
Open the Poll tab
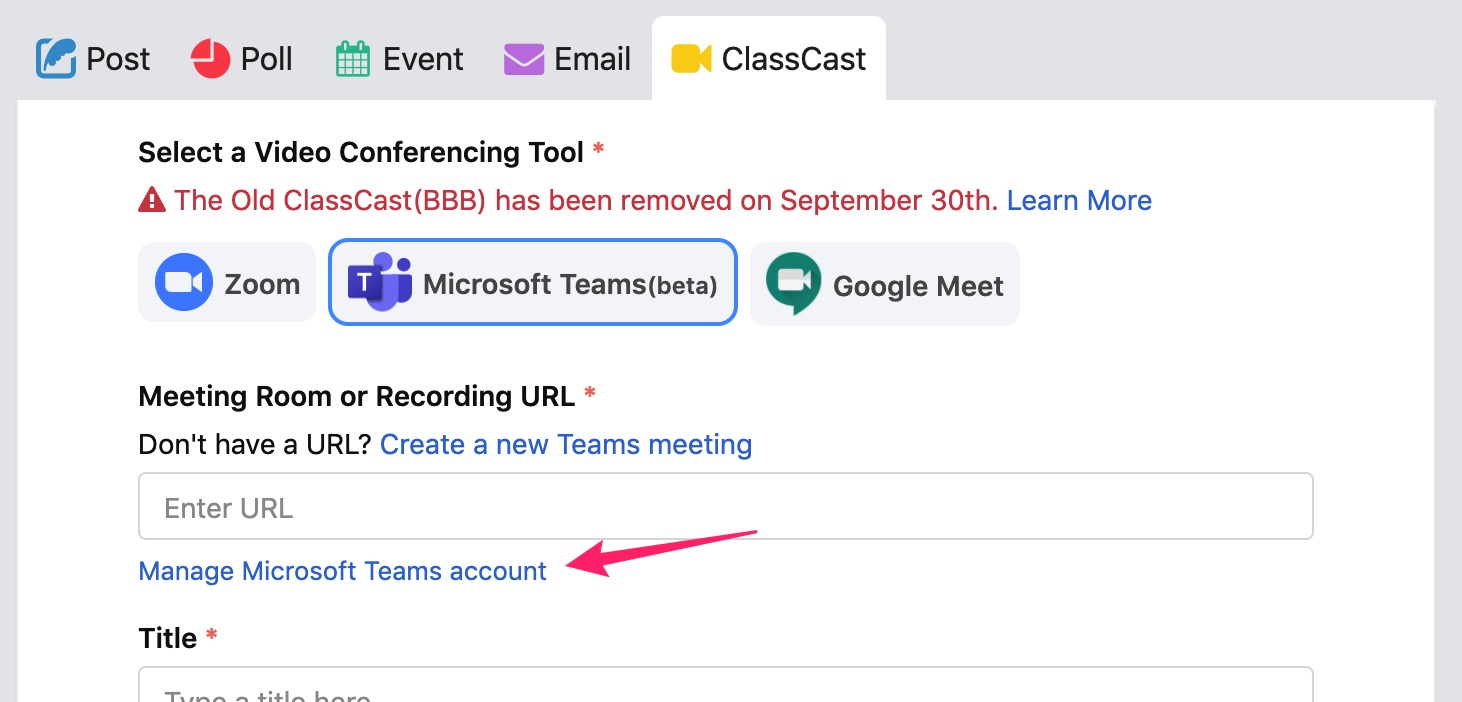[x=242, y=59]
